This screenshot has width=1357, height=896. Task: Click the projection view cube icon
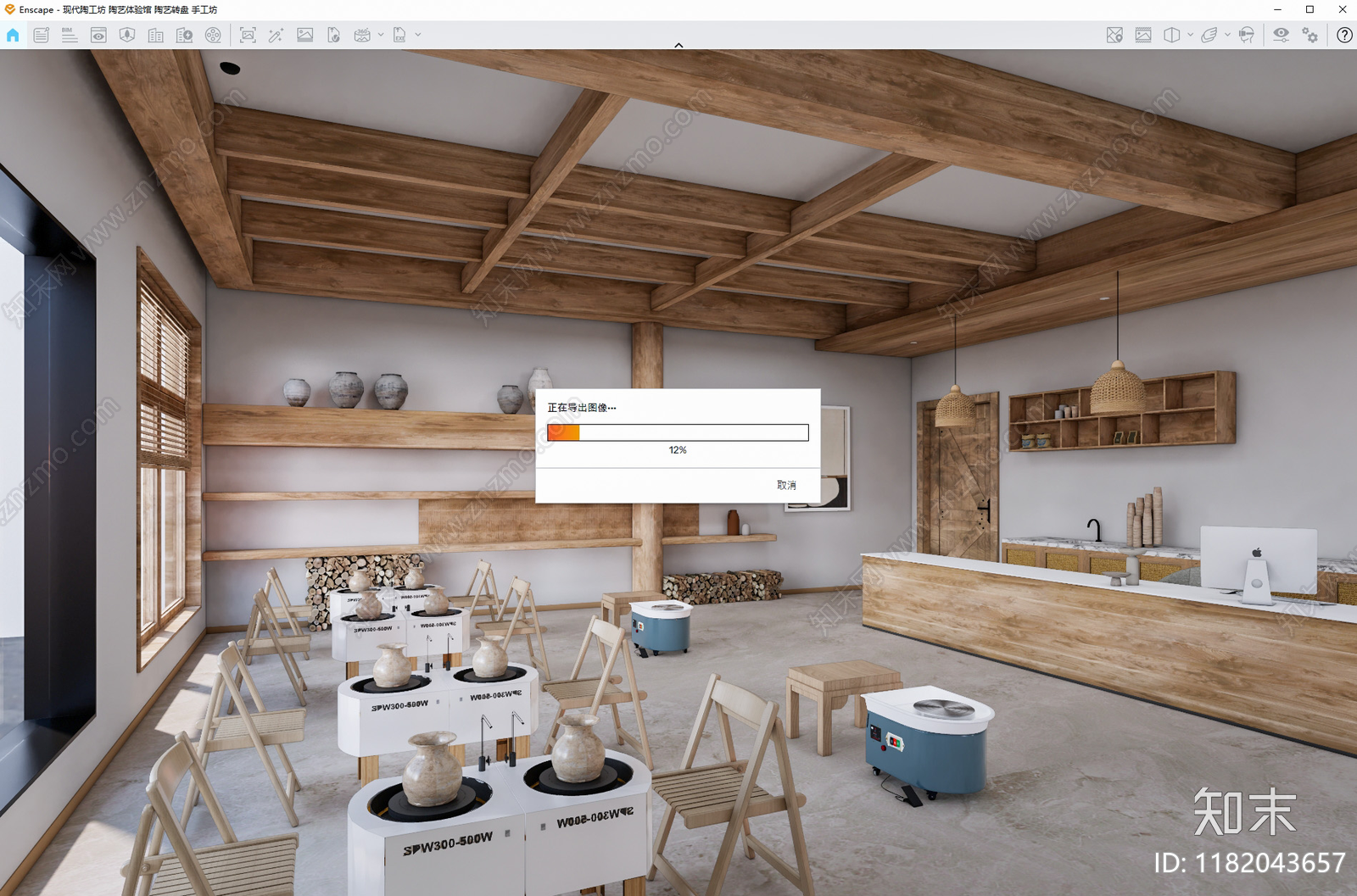1172,35
